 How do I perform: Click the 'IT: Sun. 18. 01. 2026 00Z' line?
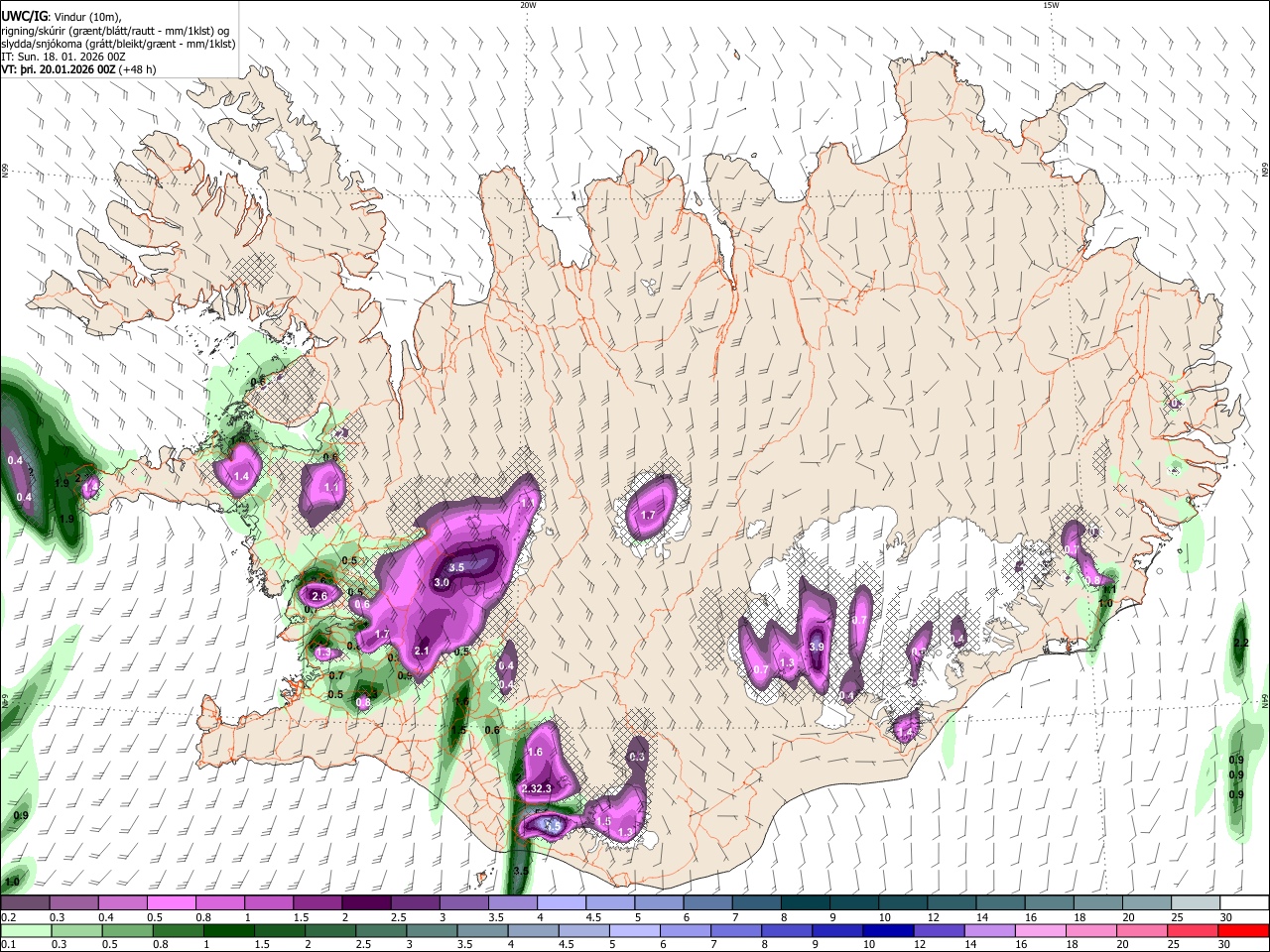(63, 57)
